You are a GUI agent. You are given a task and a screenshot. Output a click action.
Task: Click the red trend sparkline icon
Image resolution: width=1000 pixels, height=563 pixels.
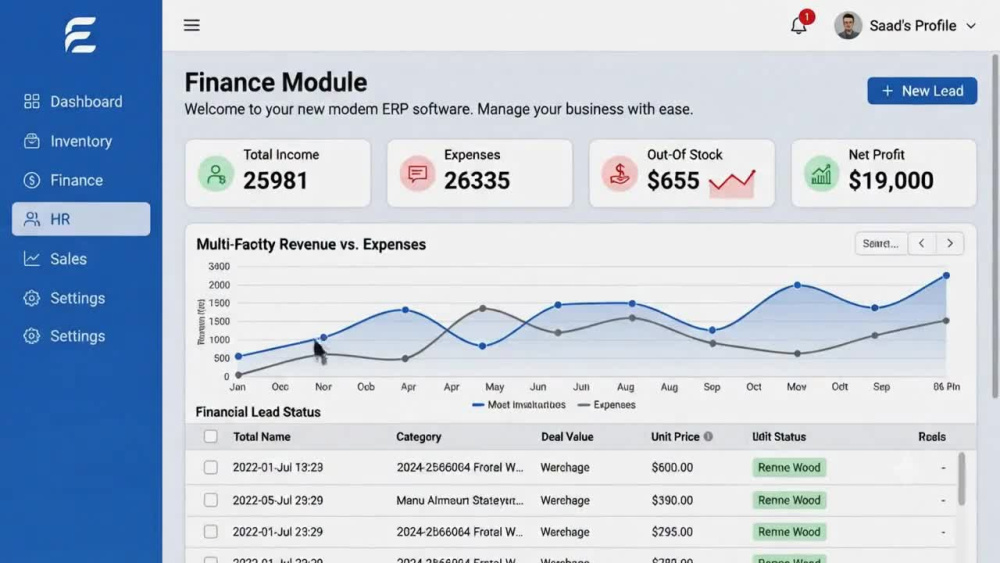[732, 183]
